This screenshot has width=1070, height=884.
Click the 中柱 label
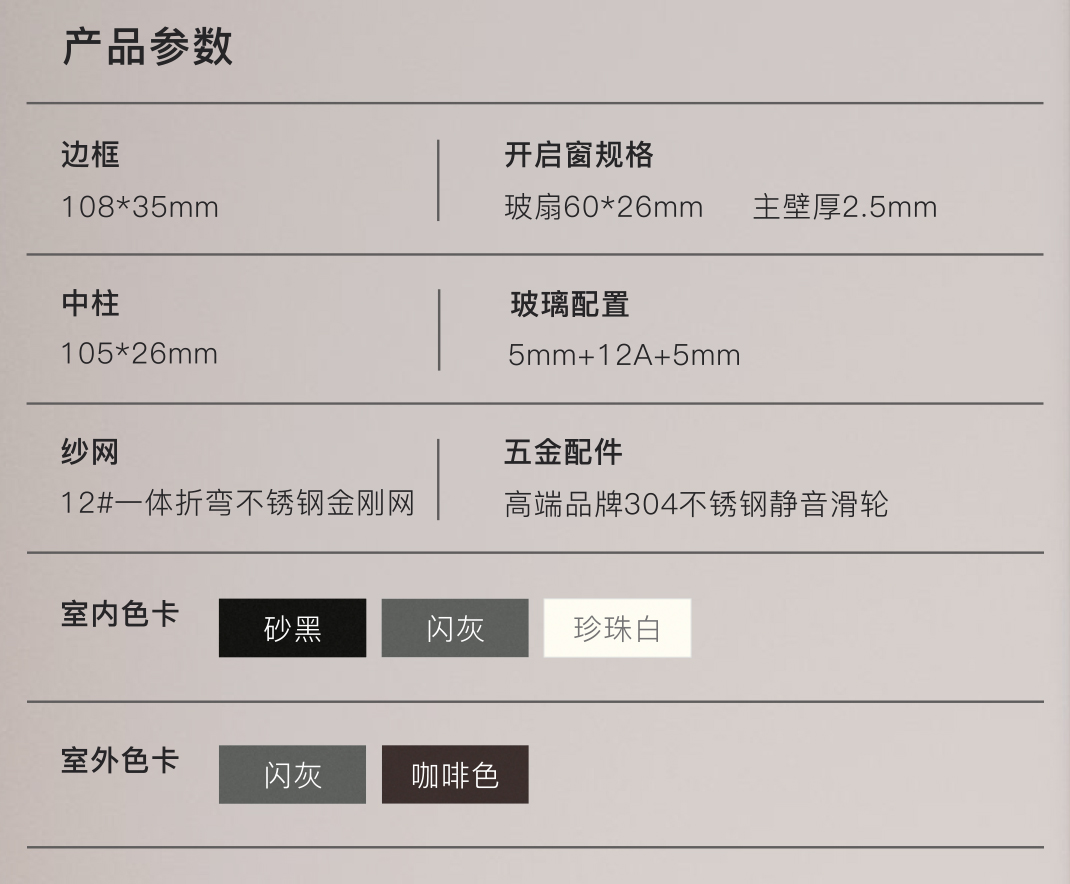tap(90, 303)
